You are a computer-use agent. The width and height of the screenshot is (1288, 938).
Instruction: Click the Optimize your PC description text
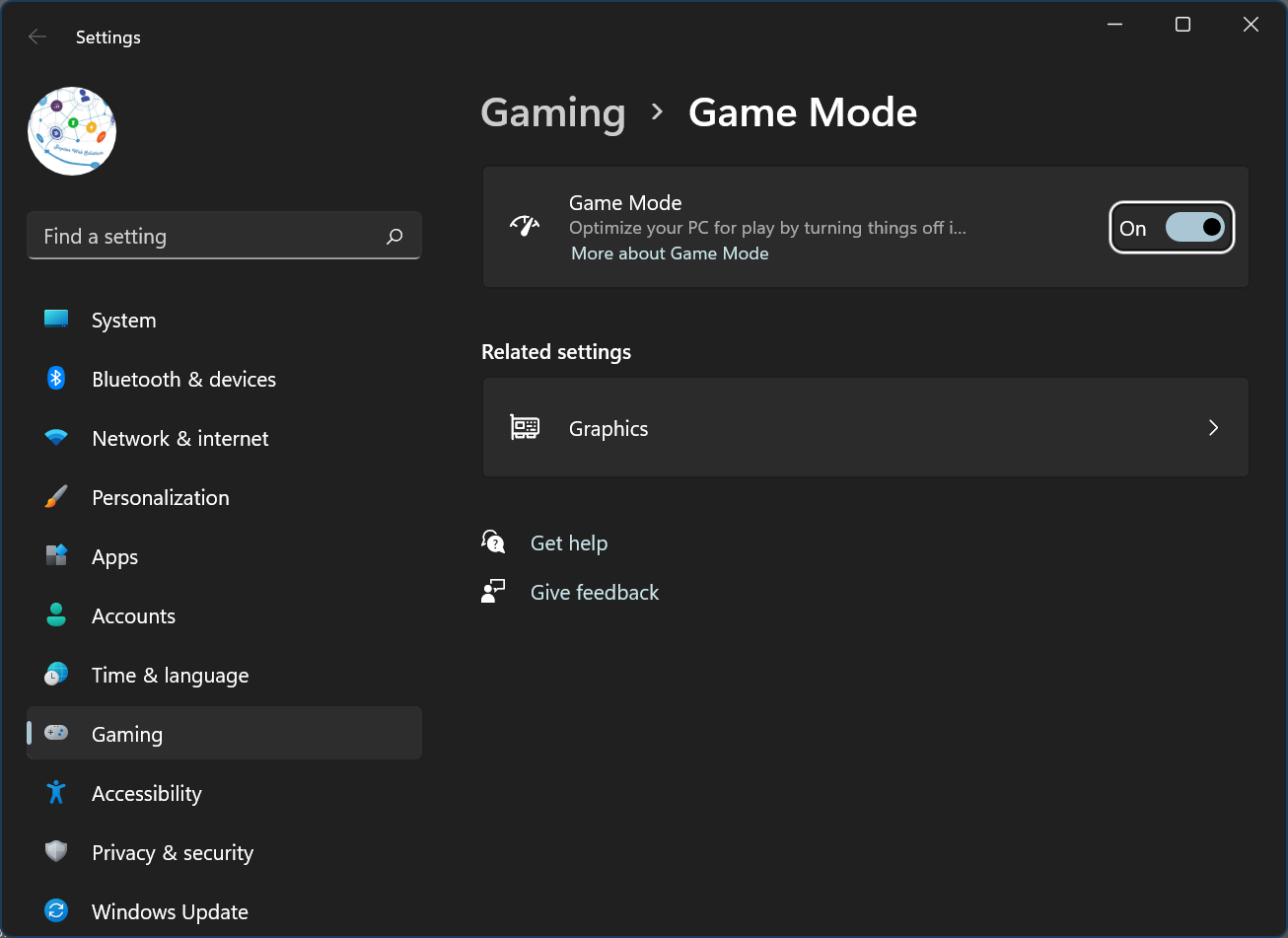(x=767, y=228)
